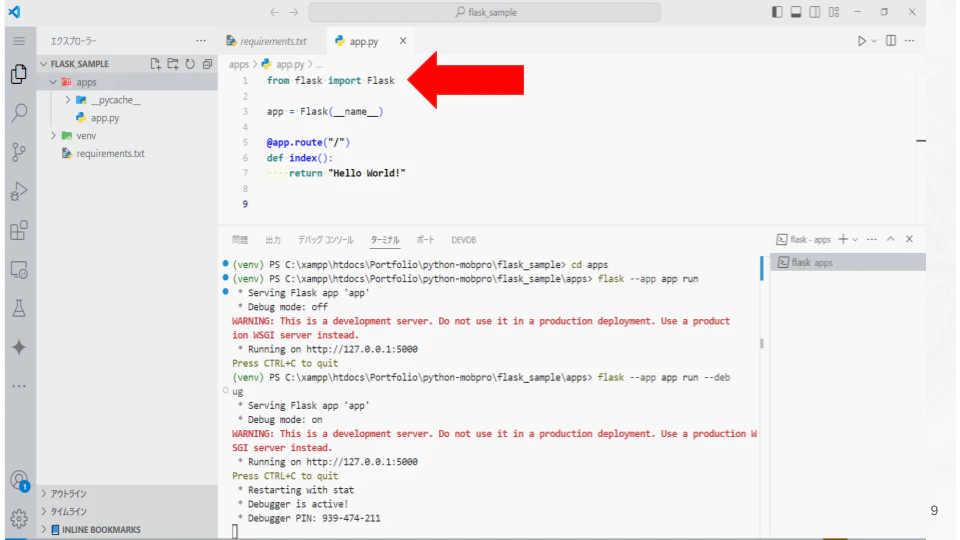Click the flask_sample command center search box
Viewport: 960px width, 540px height.
click(485, 12)
